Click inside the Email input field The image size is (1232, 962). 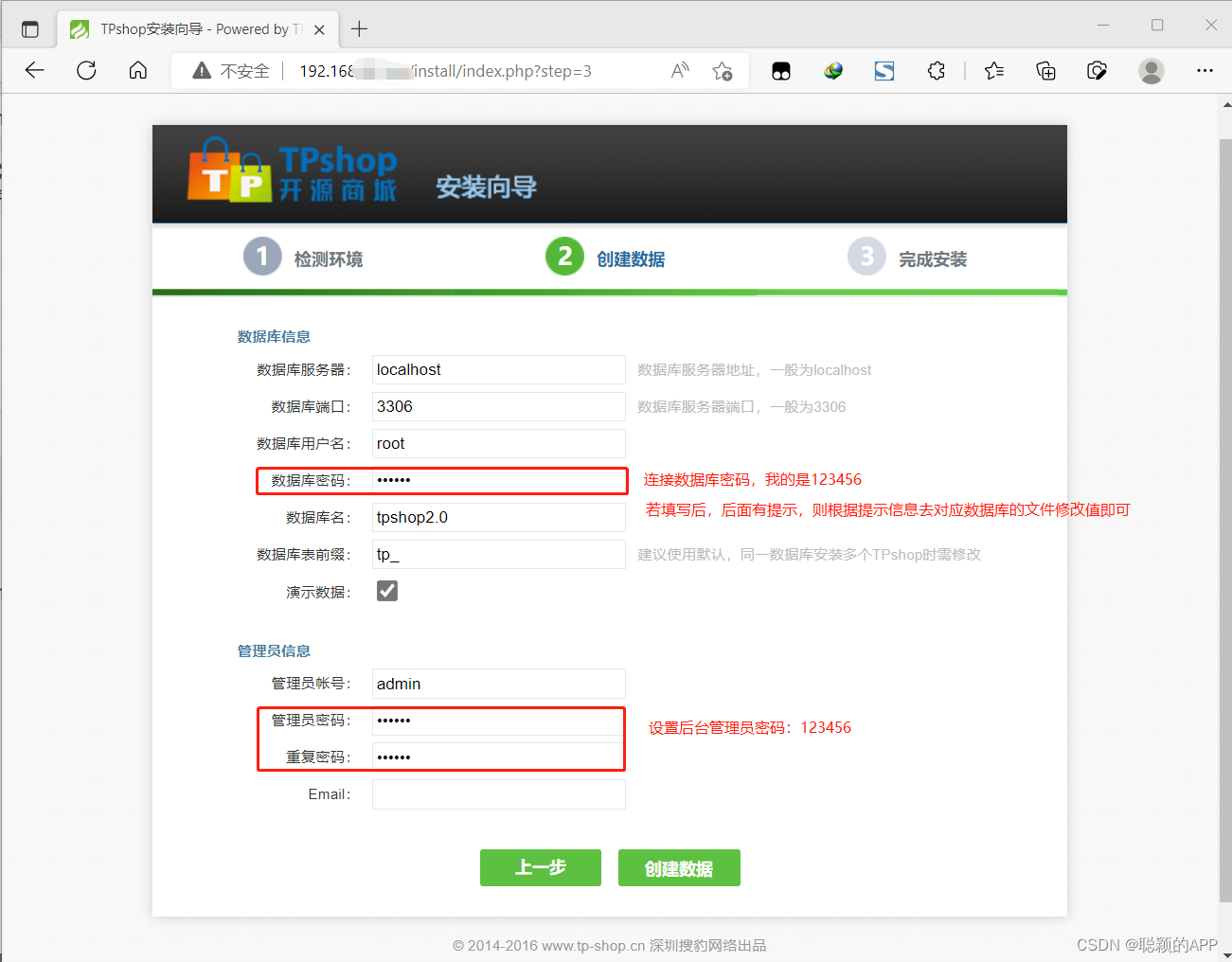click(498, 793)
